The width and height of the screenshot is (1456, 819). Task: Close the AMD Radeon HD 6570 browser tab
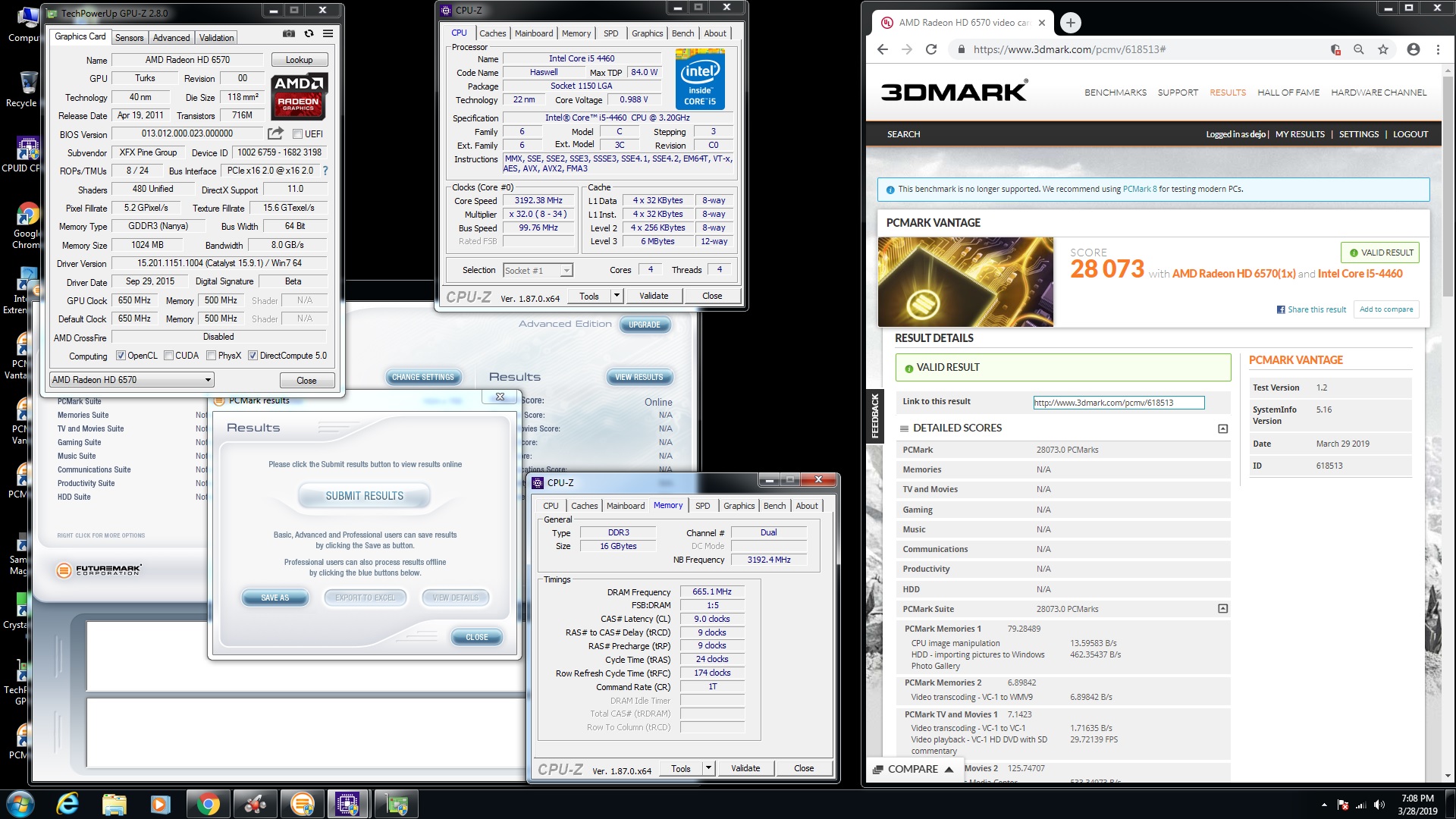click(1042, 23)
